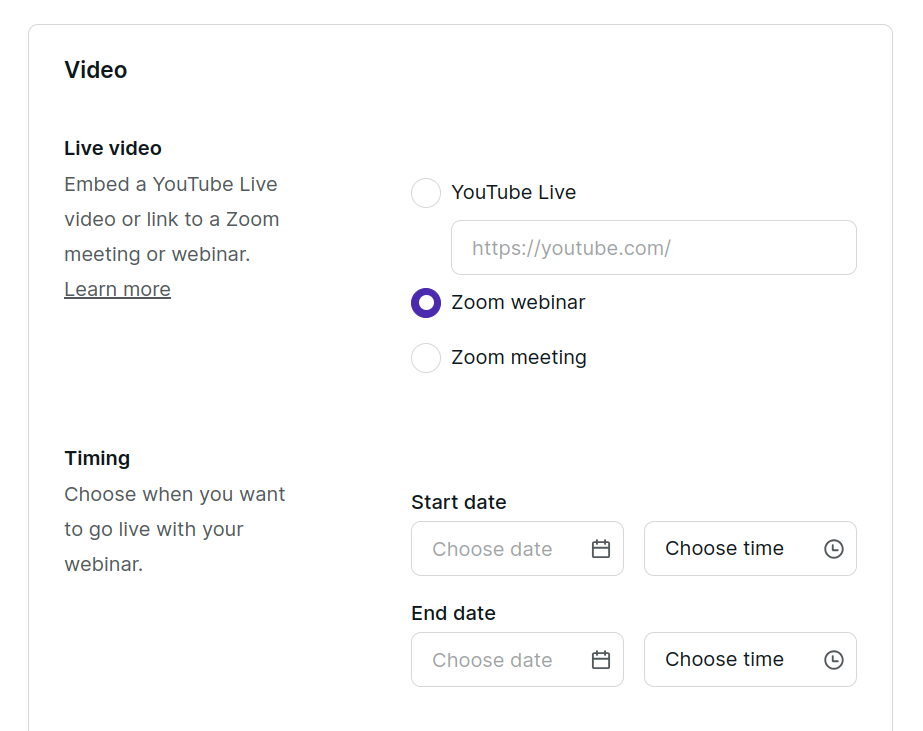The height and width of the screenshot is (731, 923).
Task: Click the Live video heading text
Action: [112, 148]
